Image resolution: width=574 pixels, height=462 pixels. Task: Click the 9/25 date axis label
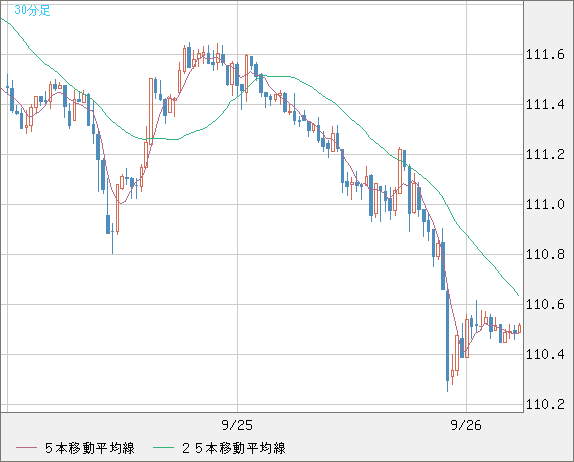(237, 425)
